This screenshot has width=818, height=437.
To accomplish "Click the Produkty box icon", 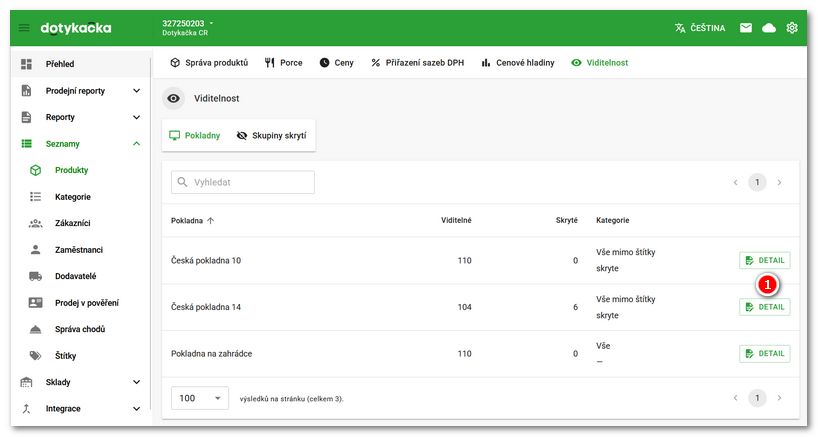I will pyautogui.click(x=35, y=170).
